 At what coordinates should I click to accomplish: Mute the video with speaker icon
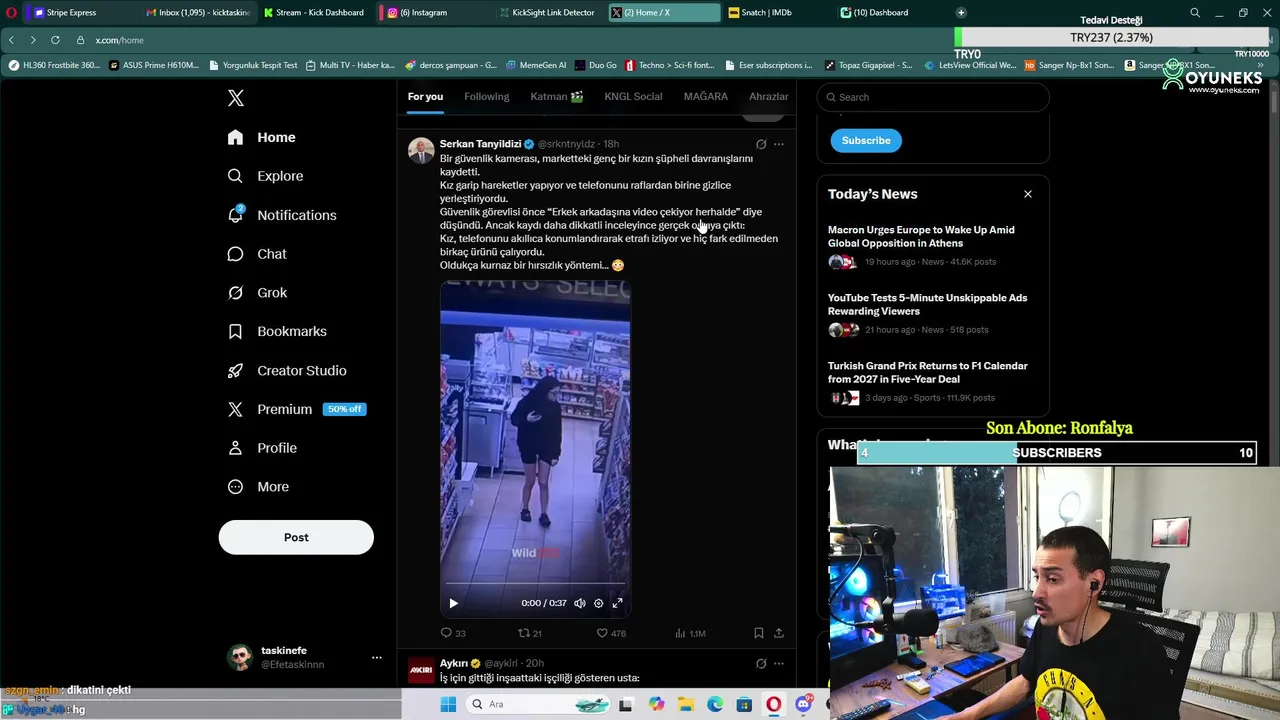(x=580, y=603)
